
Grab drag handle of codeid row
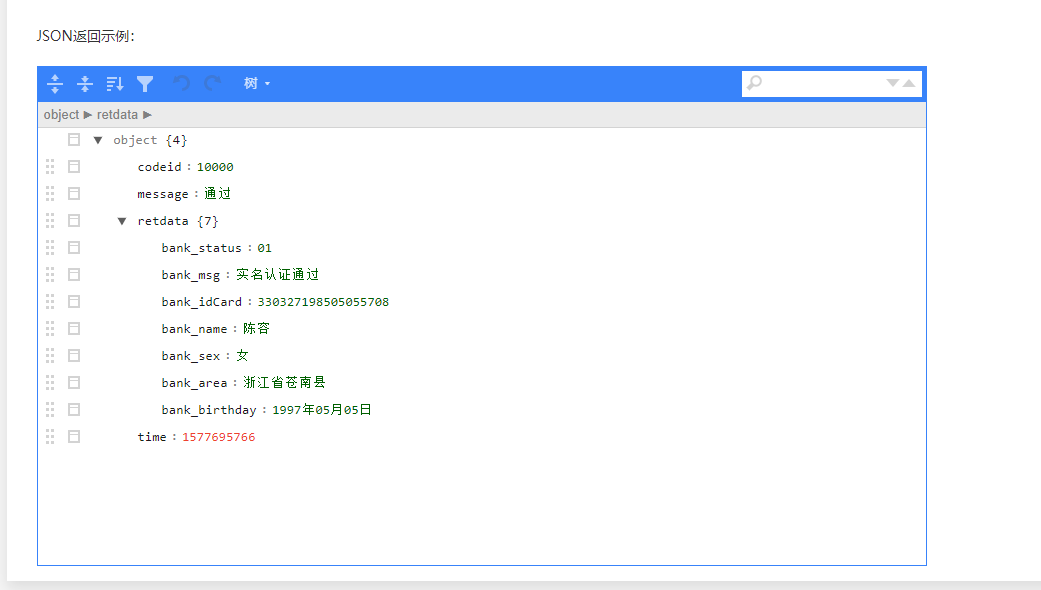(50, 167)
